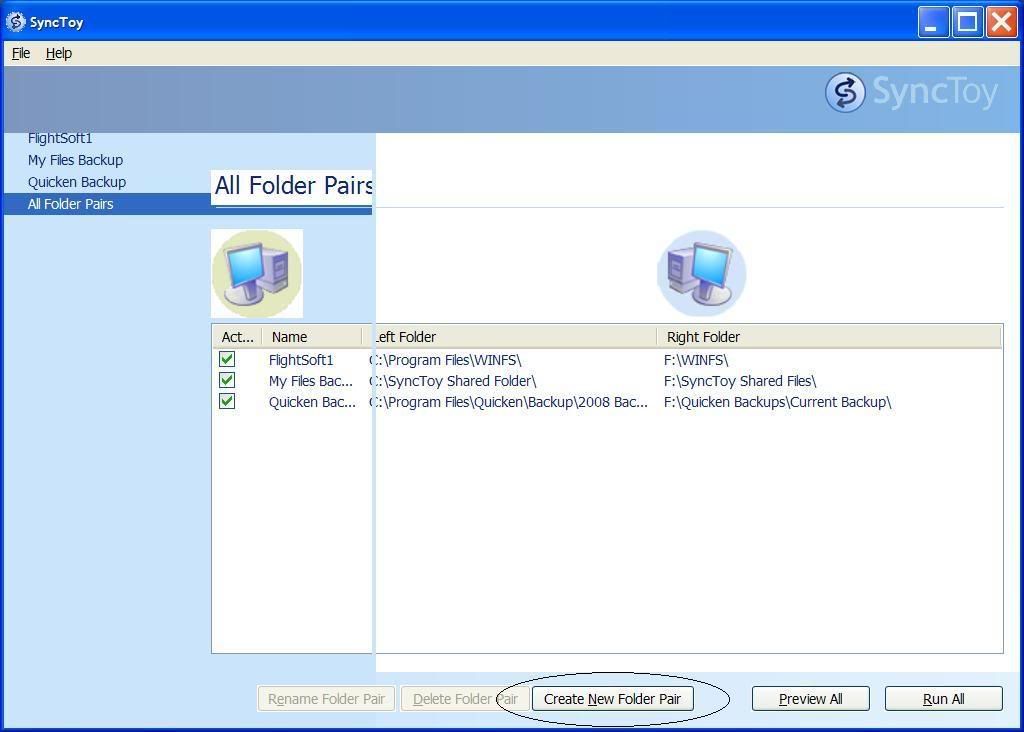Screen dimensions: 1024x732
Task: Click the Run All button
Action: pos(944,699)
